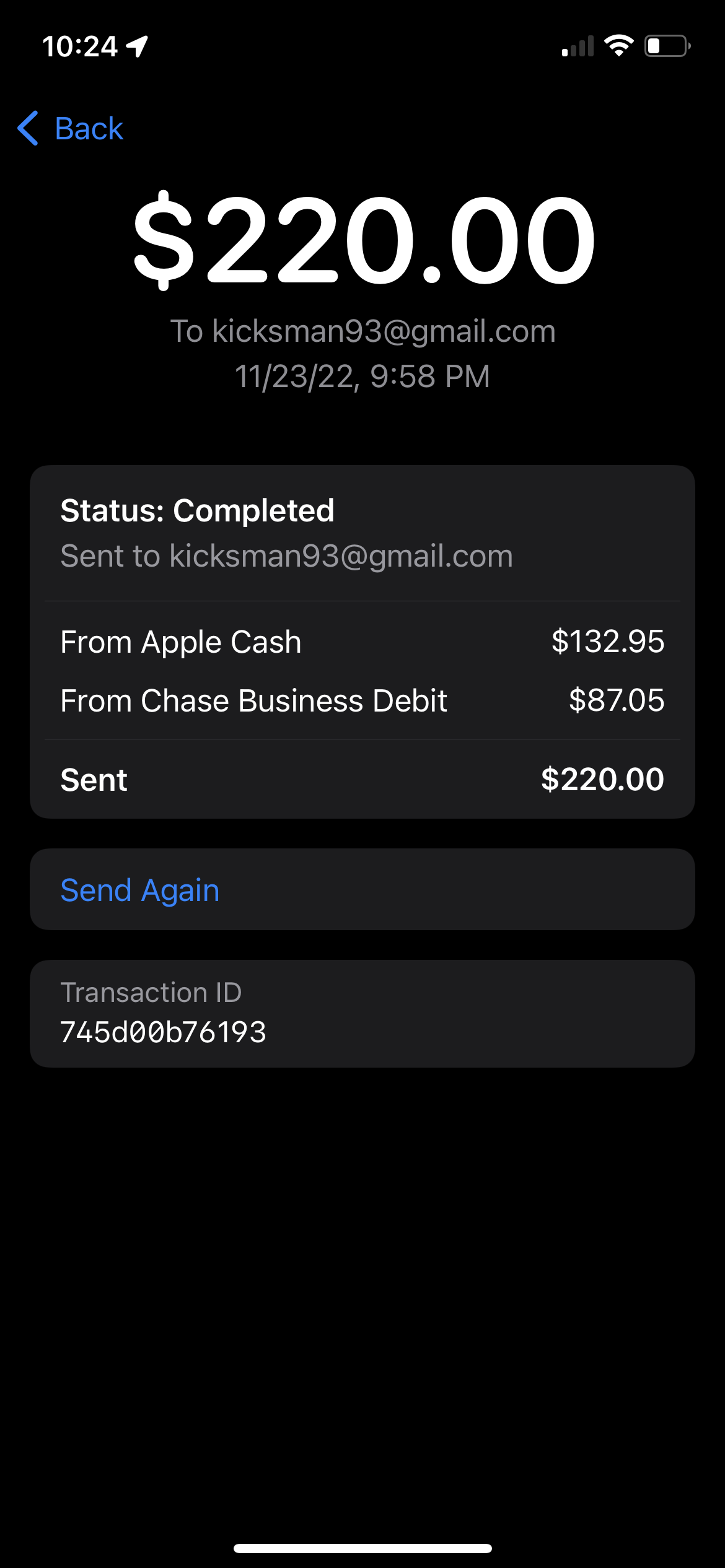Tap the 10:24 clock in status bar
Image resolution: width=725 pixels, height=1568 pixels.
point(80,46)
